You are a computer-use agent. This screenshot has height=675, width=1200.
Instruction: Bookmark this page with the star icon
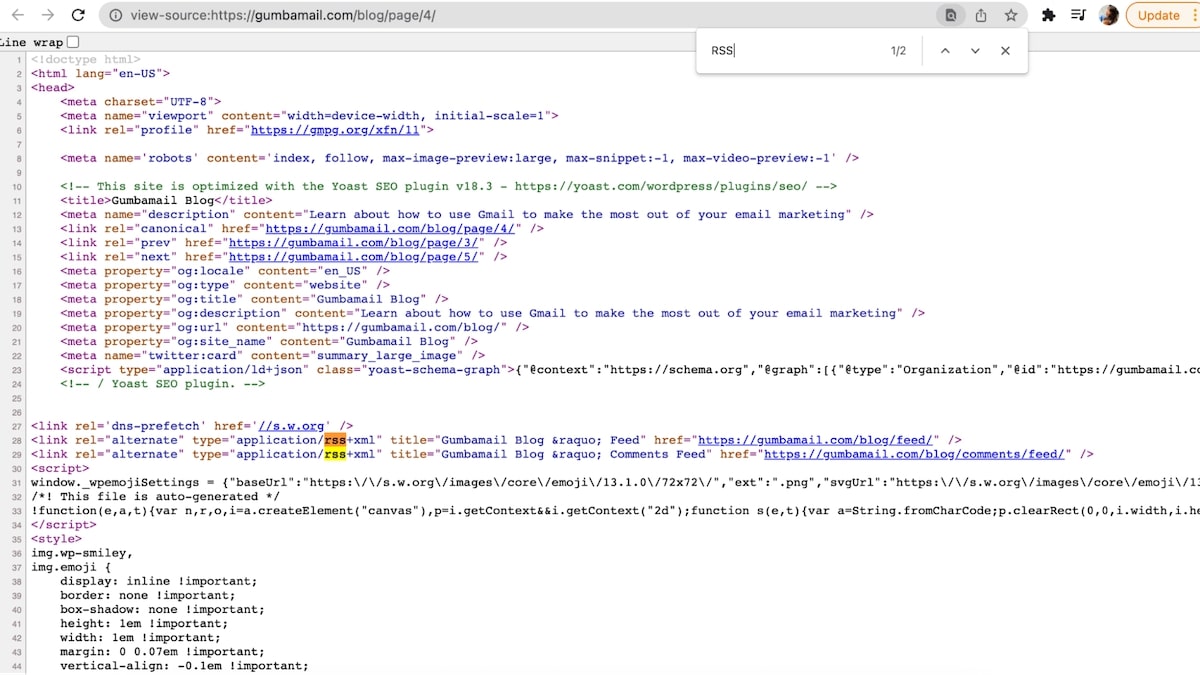click(x=1011, y=15)
